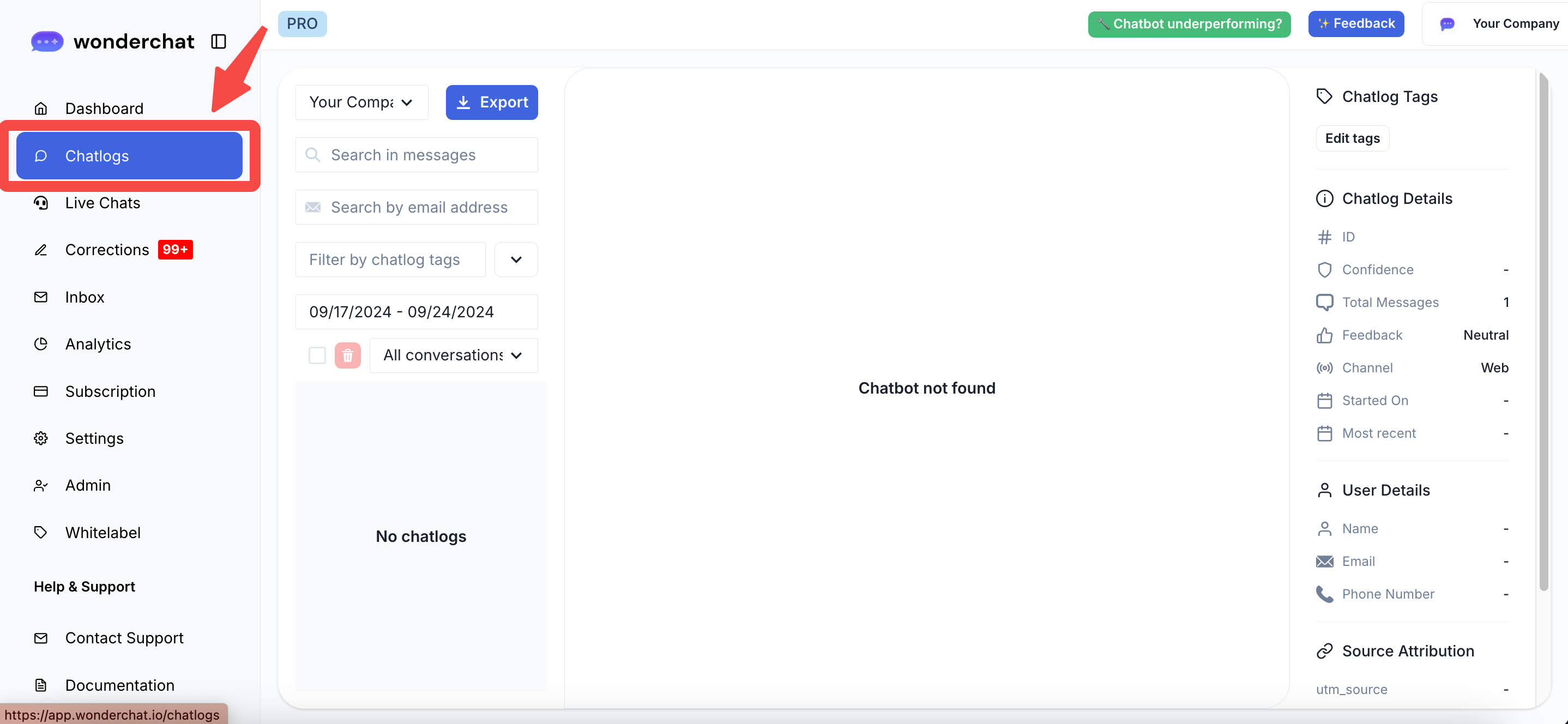
Task: Collapse the sidebar using the panel icon
Action: click(x=219, y=41)
